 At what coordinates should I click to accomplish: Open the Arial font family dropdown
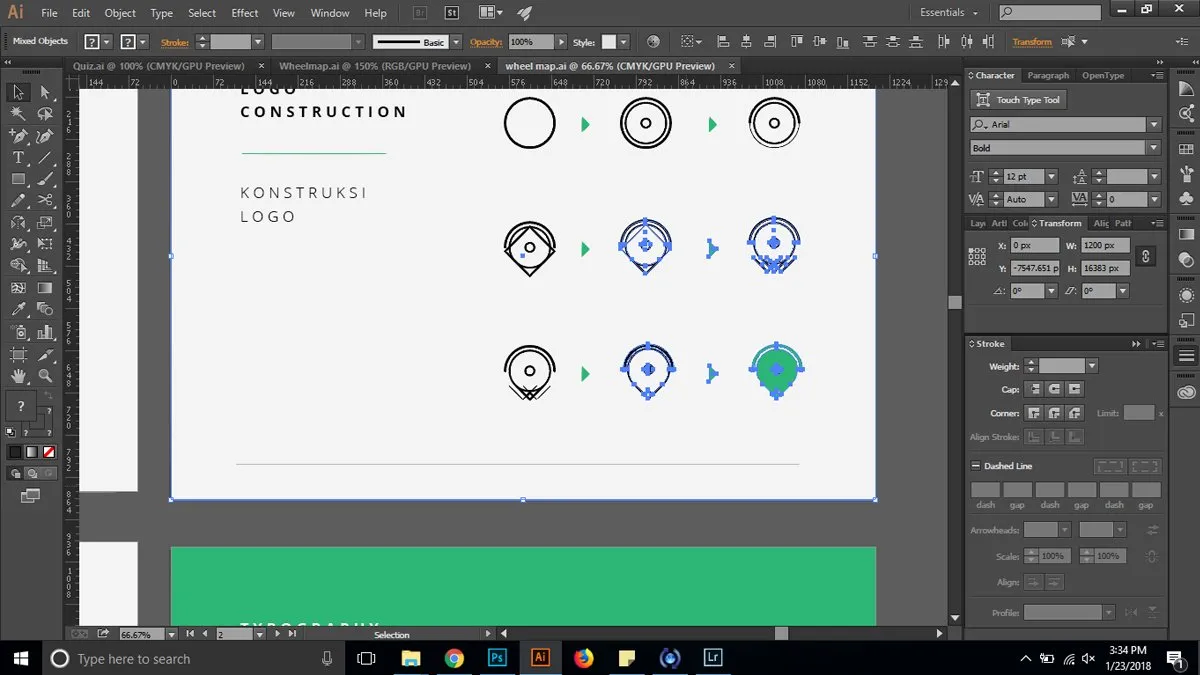[1154, 125]
